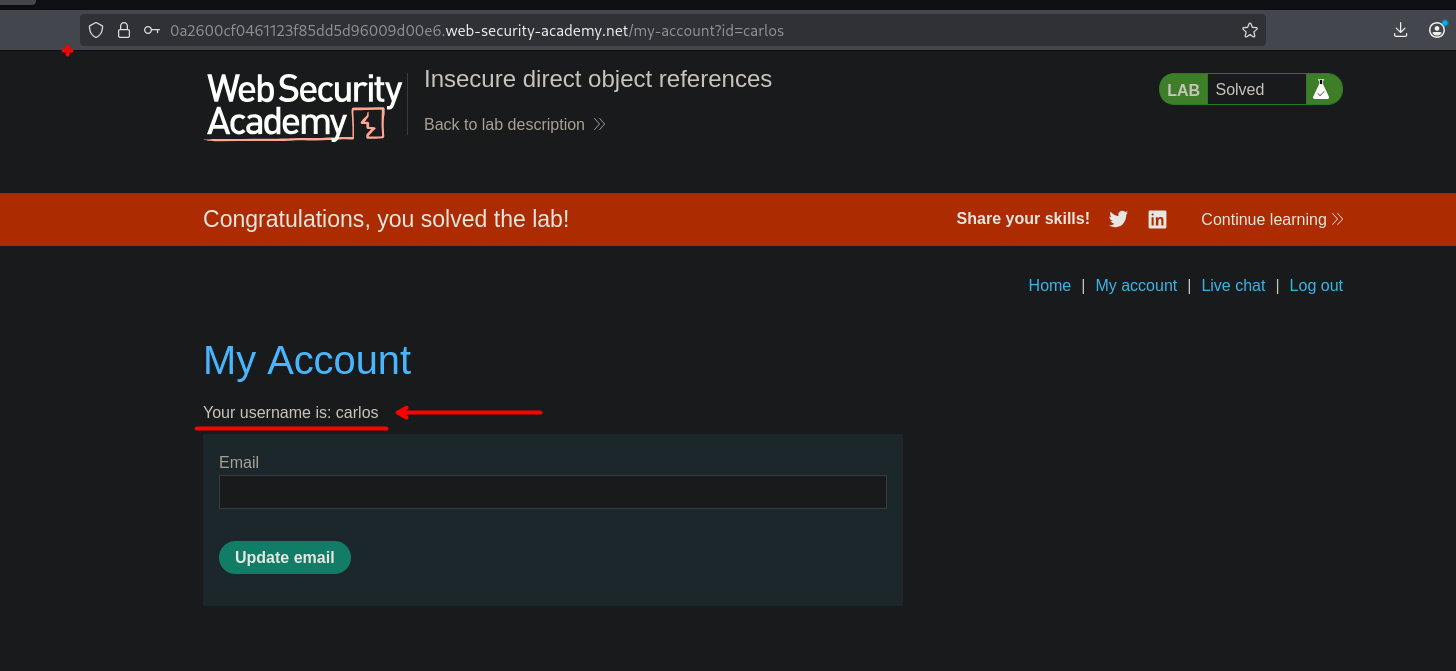This screenshot has height=671, width=1456.
Task: Navigate to Home in the menu
Action: [x=1049, y=285]
